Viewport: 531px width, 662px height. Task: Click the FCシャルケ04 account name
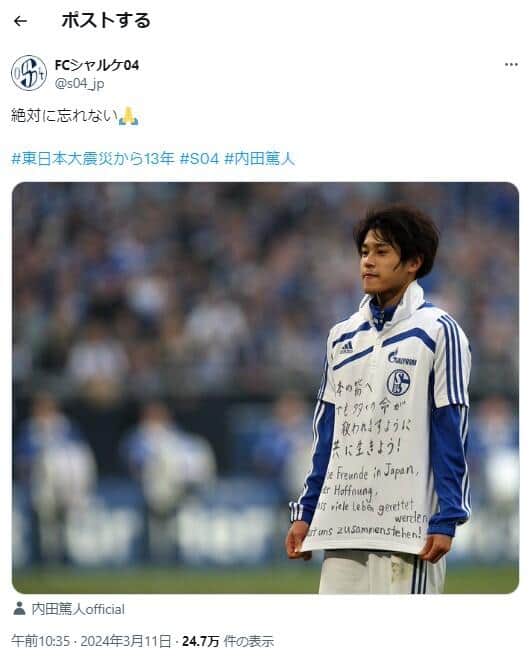[97, 65]
